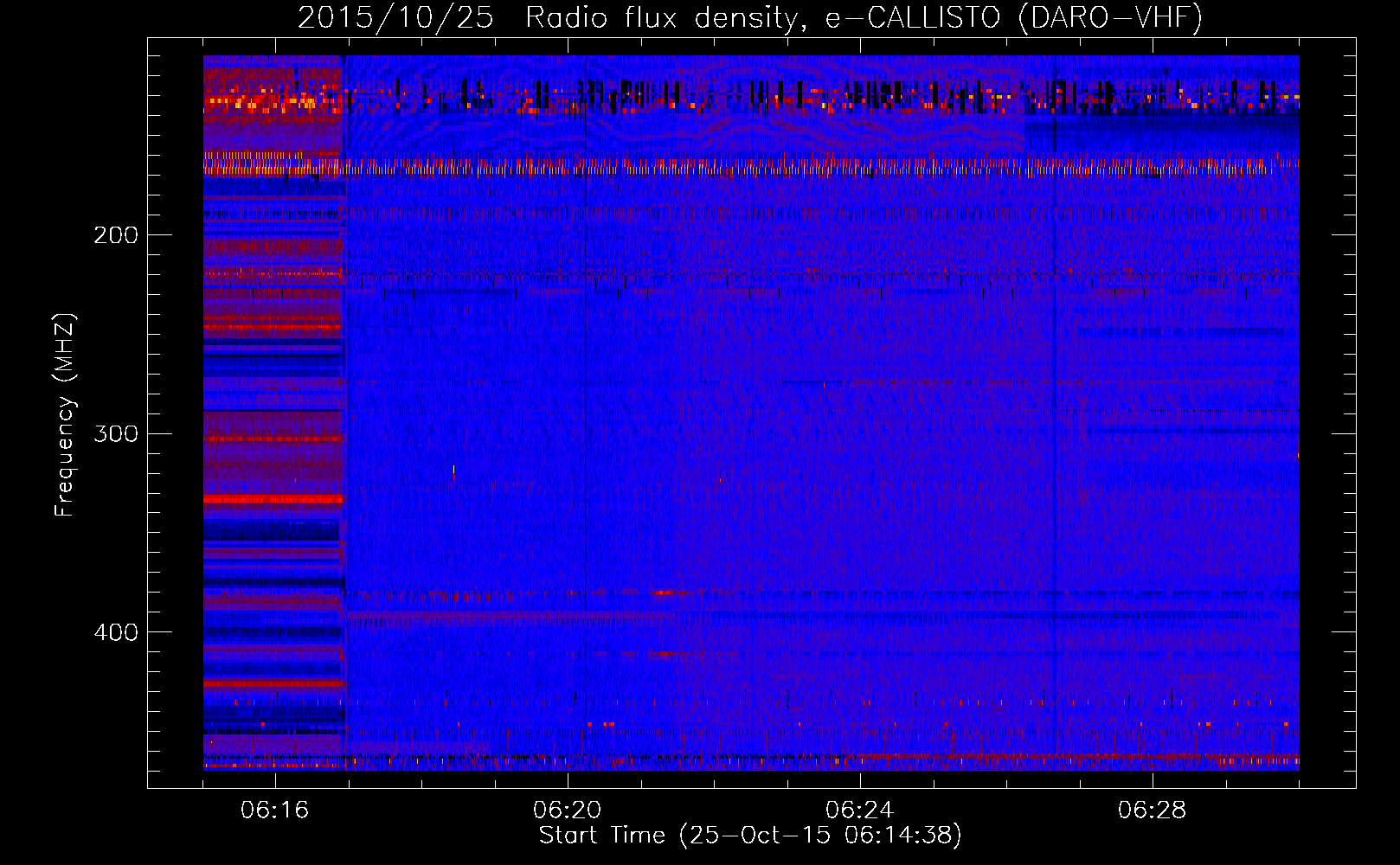Select the 'Frequency (MHZ)' axis label
This screenshot has width=1400, height=865.
point(66,414)
